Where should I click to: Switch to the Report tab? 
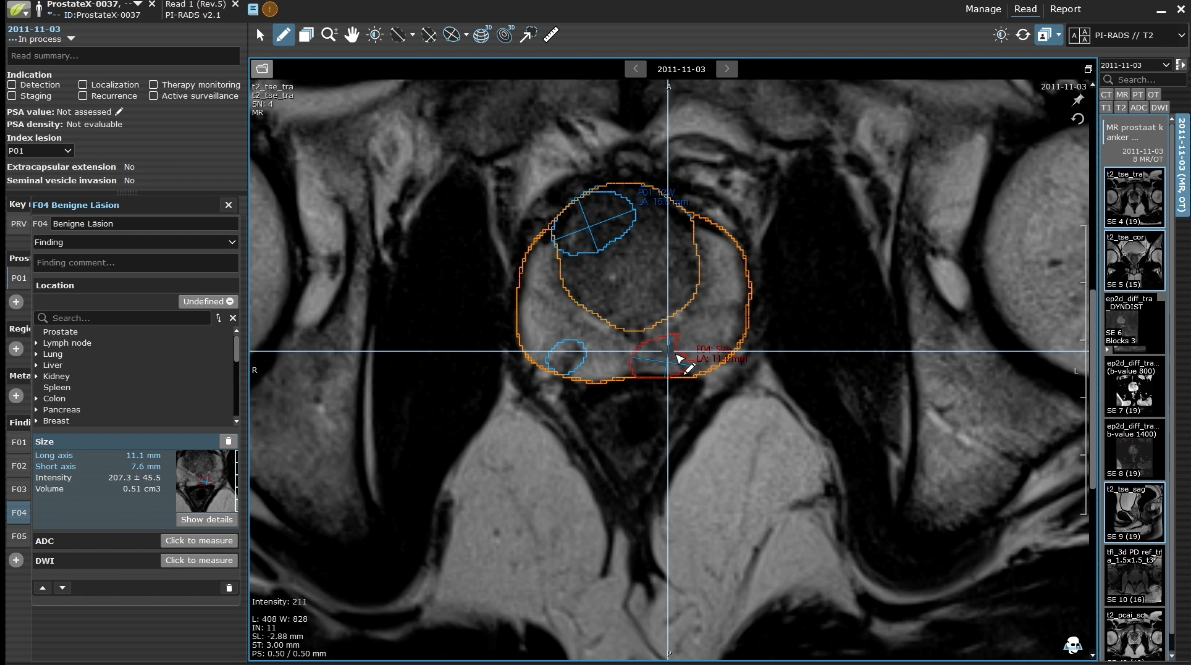click(x=1065, y=9)
